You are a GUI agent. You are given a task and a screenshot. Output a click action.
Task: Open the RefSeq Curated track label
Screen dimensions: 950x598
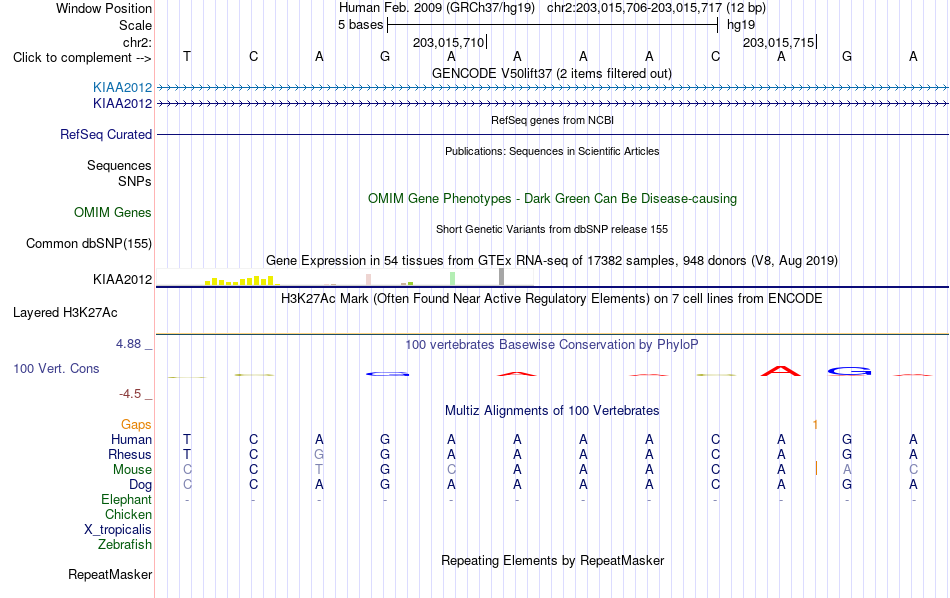click(x=106, y=135)
